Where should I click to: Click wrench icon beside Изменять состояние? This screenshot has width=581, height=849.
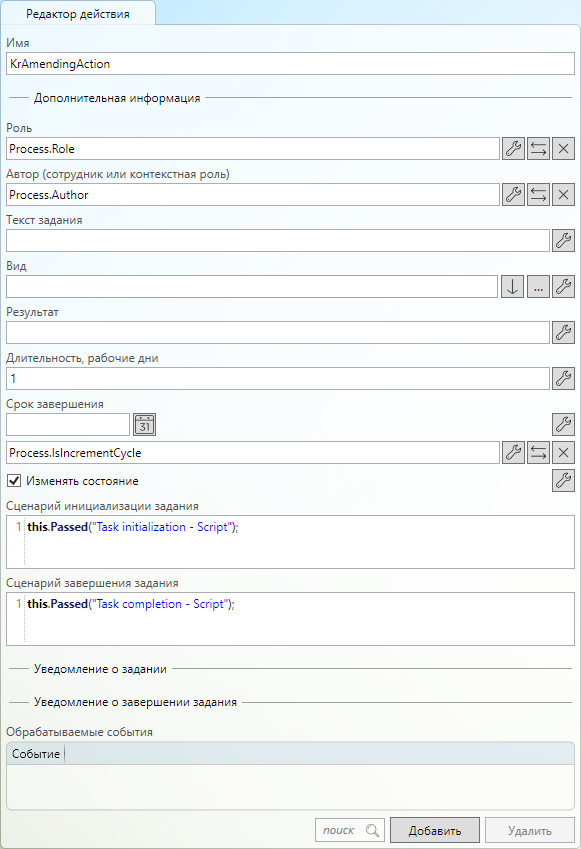point(563,480)
